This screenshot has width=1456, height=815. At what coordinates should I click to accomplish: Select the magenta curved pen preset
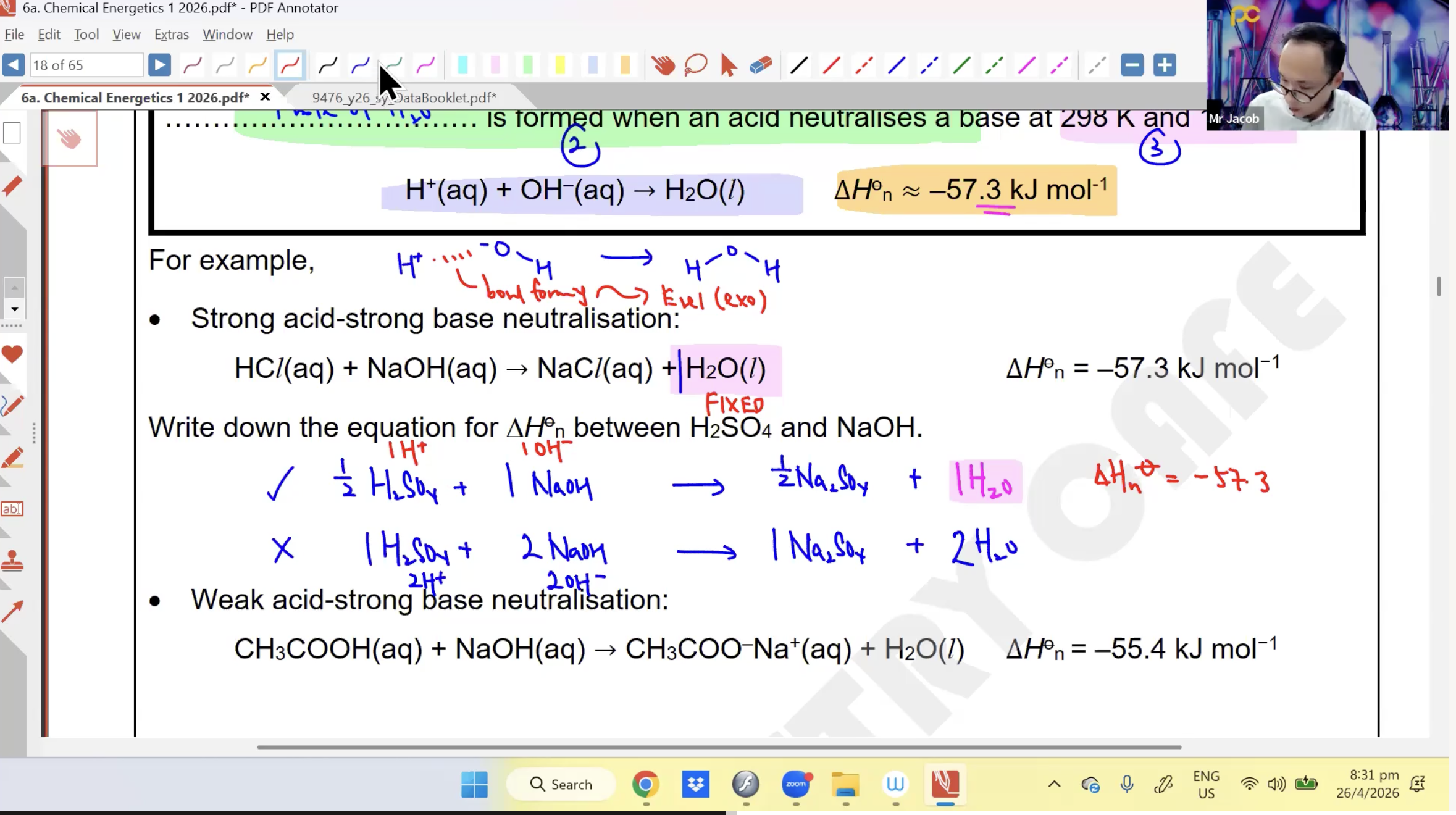[425, 65]
